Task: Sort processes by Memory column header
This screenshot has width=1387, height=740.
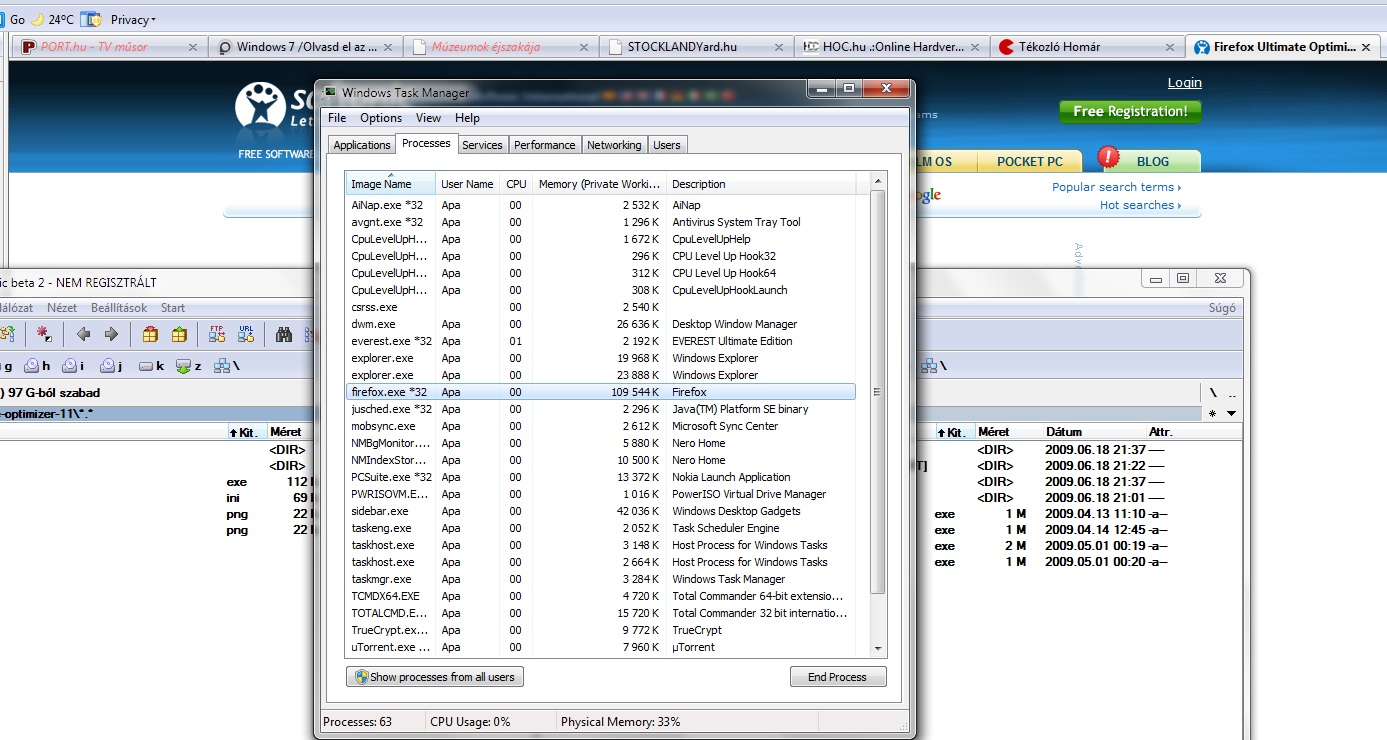Action: coord(599,184)
